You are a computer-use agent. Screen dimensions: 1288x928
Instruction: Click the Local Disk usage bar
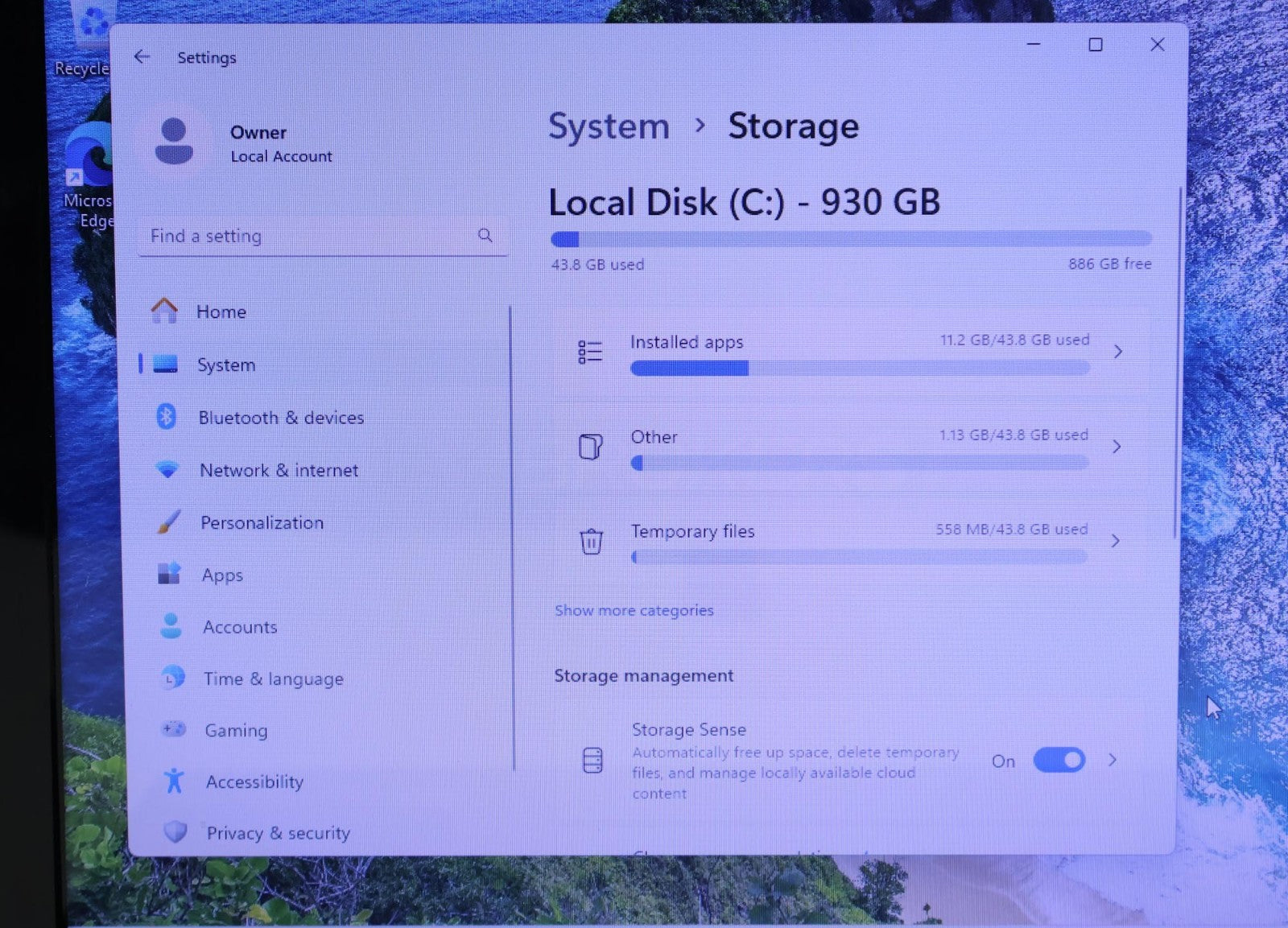pos(850,239)
